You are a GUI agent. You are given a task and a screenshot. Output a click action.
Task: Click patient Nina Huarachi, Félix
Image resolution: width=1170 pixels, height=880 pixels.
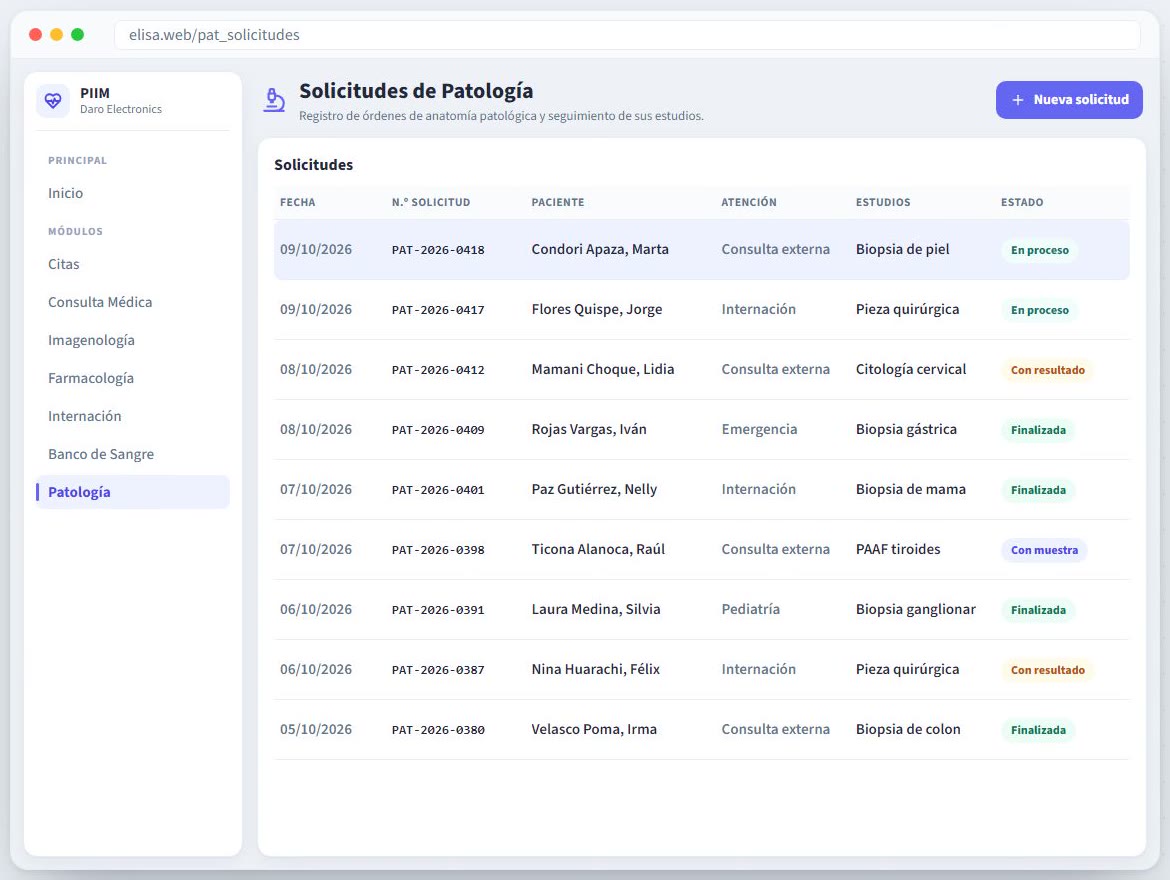point(595,670)
